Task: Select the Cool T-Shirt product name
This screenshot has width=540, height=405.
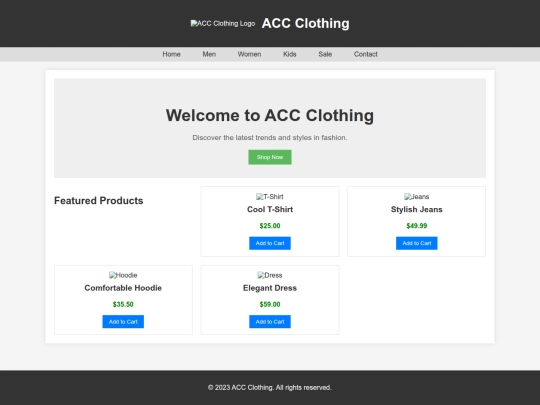Action: (x=270, y=209)
